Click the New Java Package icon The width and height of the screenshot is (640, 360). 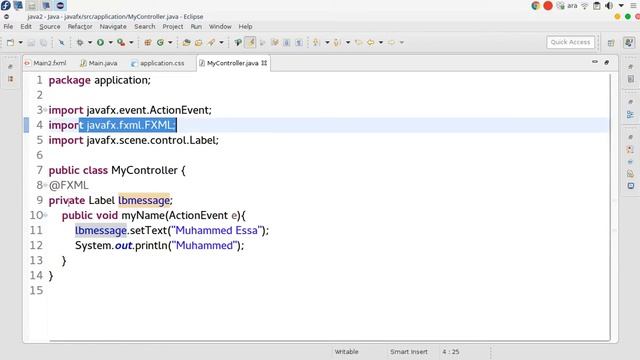[148, 42]
